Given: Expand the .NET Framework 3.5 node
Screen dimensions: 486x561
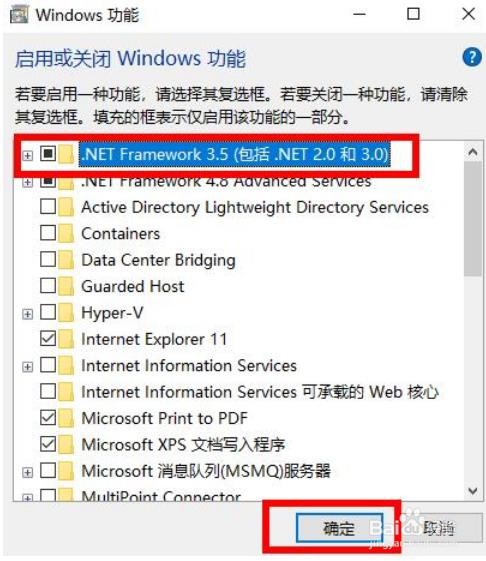Looking at the screenshot, I should tap(28, 156).
